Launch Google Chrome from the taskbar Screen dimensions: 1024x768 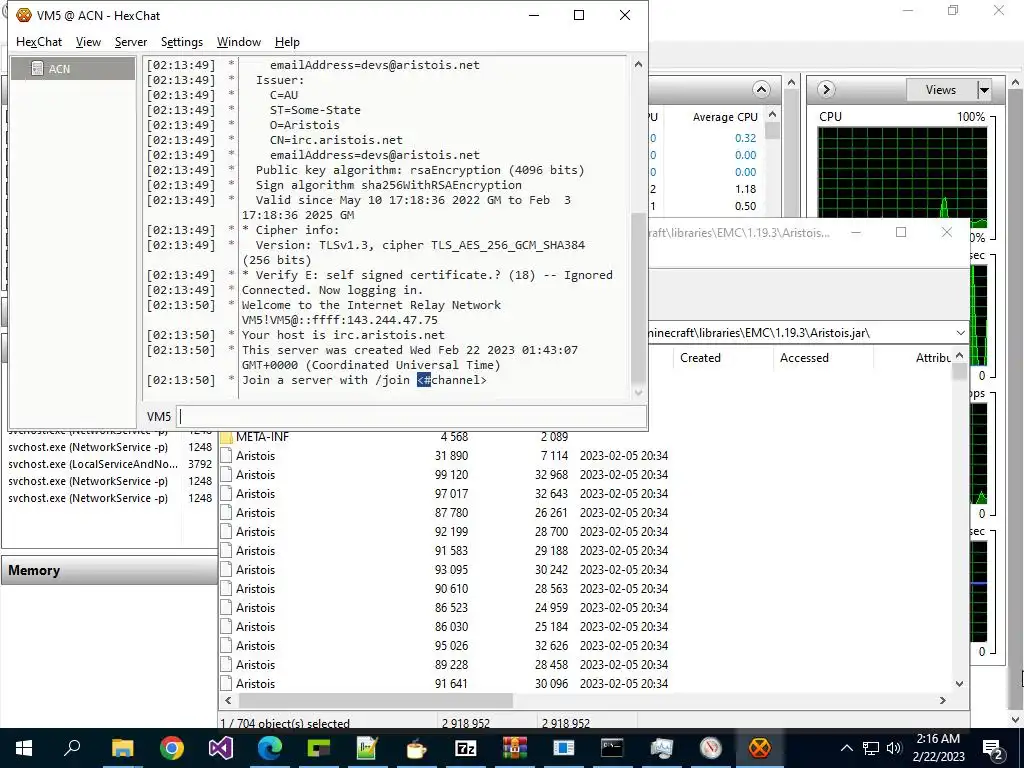(x=172, y=748)
